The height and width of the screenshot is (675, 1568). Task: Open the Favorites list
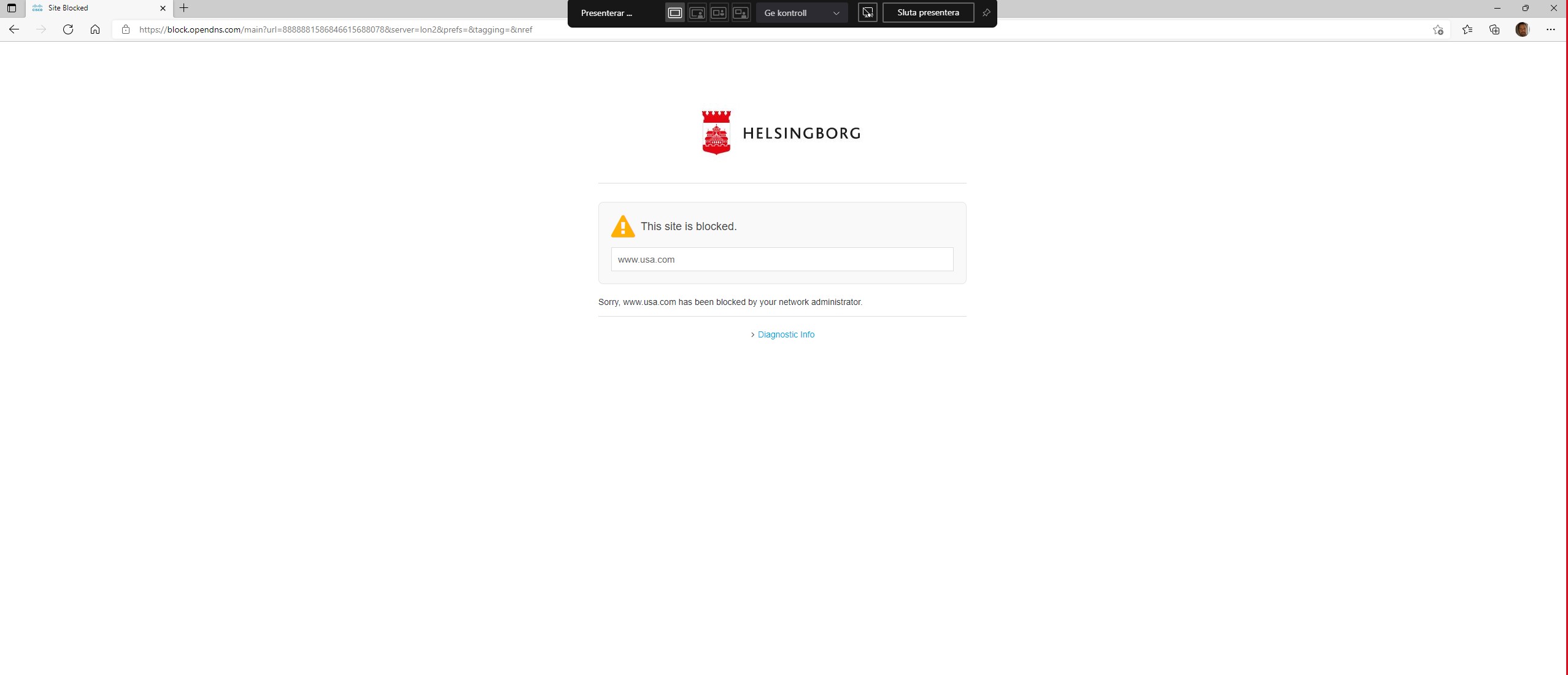1467,29
